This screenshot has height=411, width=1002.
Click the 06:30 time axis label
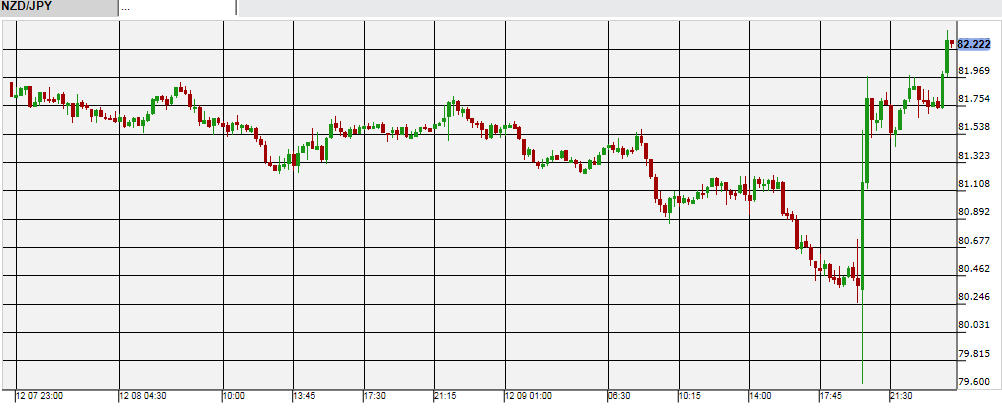point(620,396)
